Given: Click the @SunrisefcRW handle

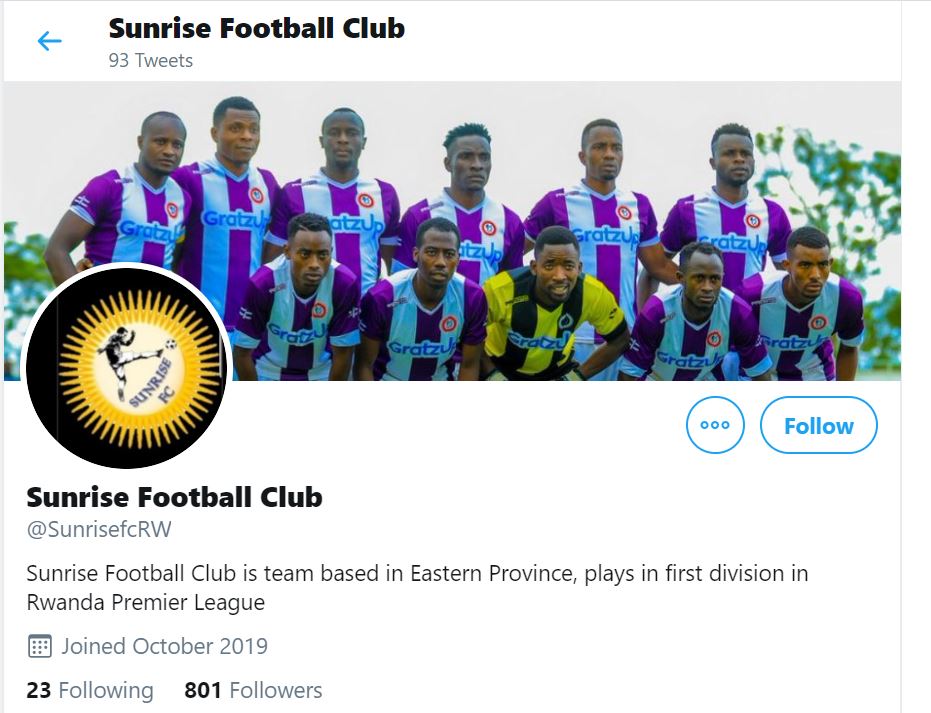Looking at the screenshot, I should coord(99,530).
